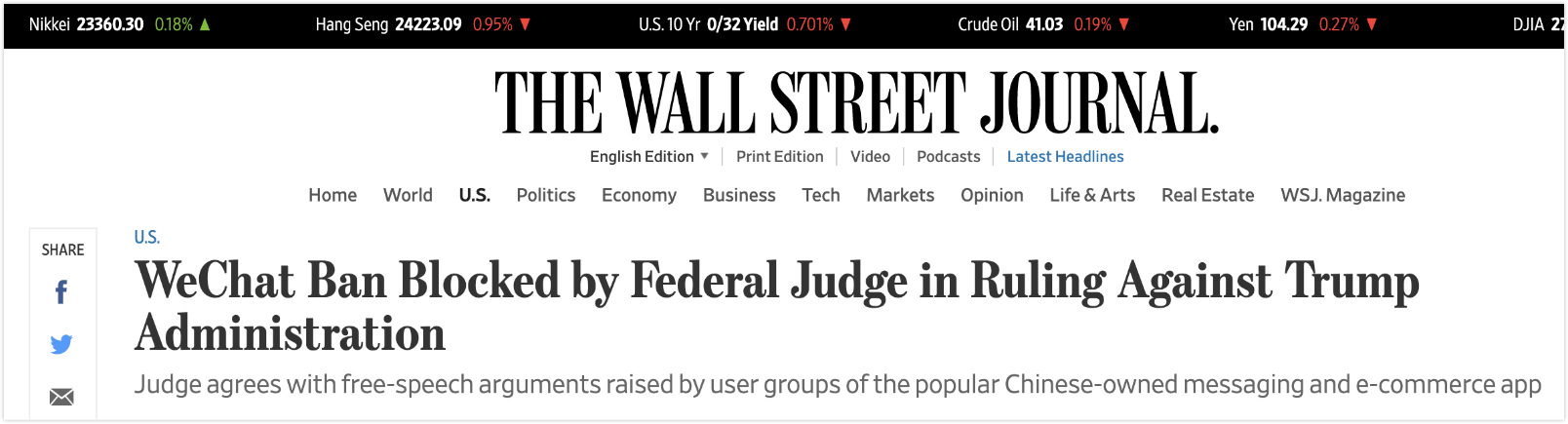Open Latest Headlines link
Screen dimensions: 1568x424
pyautogui.click(x=1065, y=156)
